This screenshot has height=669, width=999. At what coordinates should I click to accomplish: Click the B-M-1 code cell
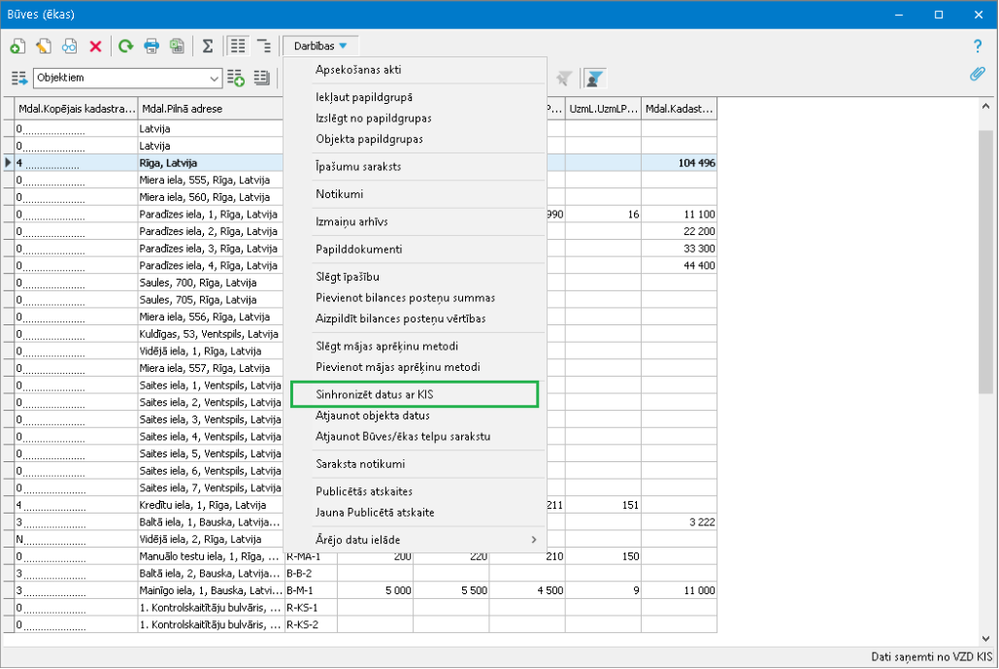[311, 591]
